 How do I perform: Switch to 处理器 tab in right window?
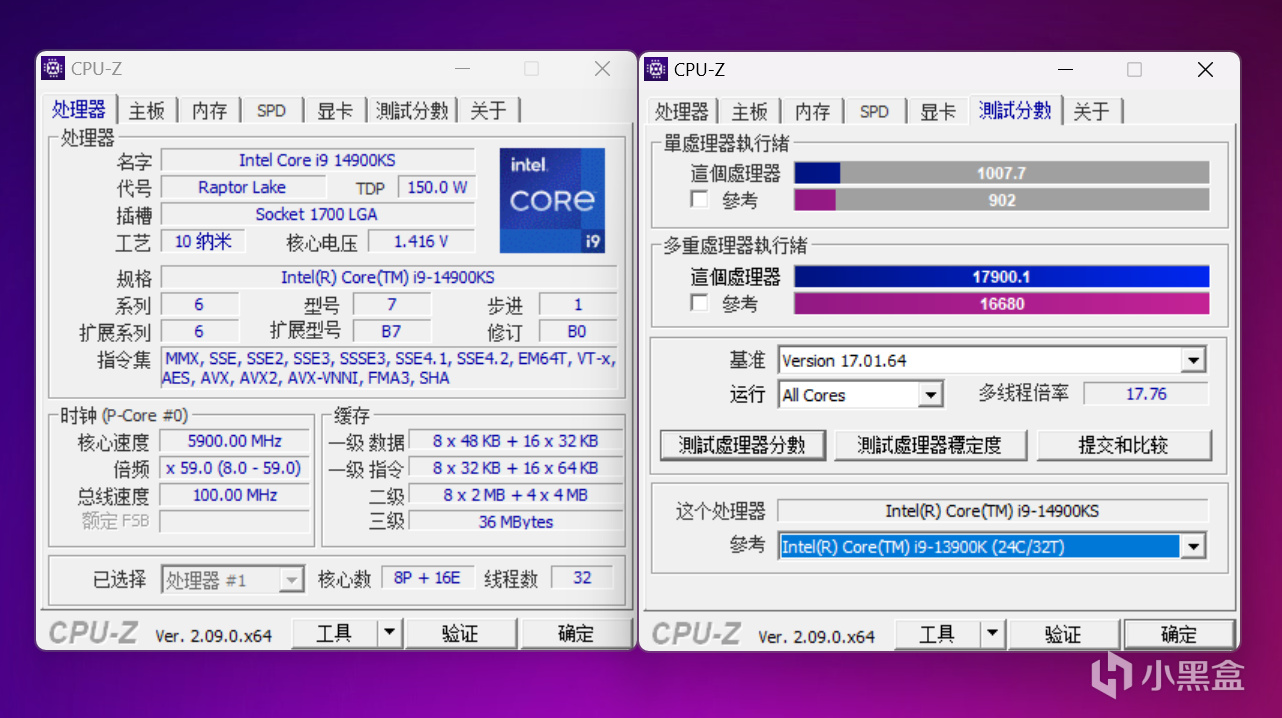click(x=682, y=111)
